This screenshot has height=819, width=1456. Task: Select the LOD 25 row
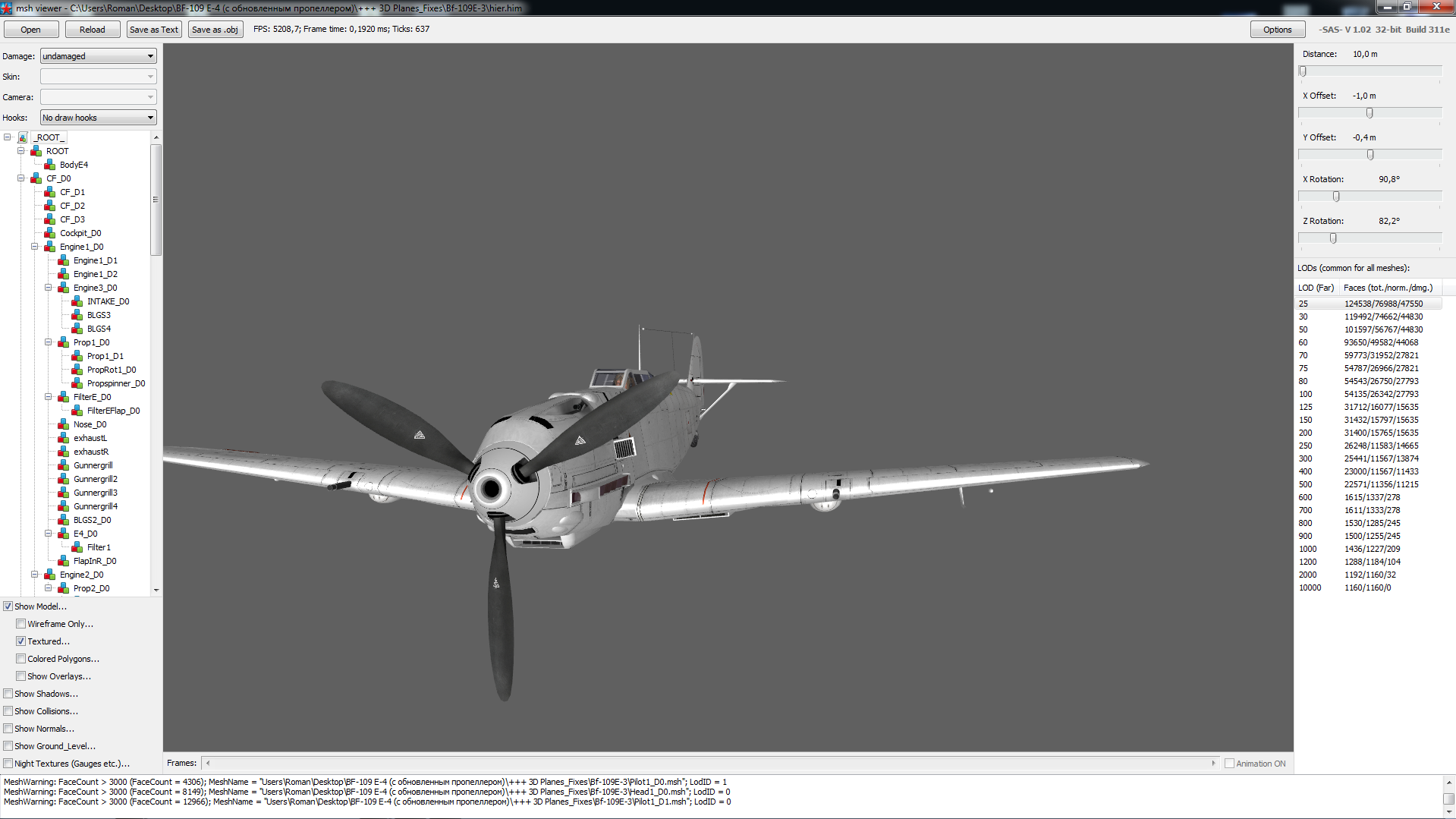click(x=1369, y=304)
